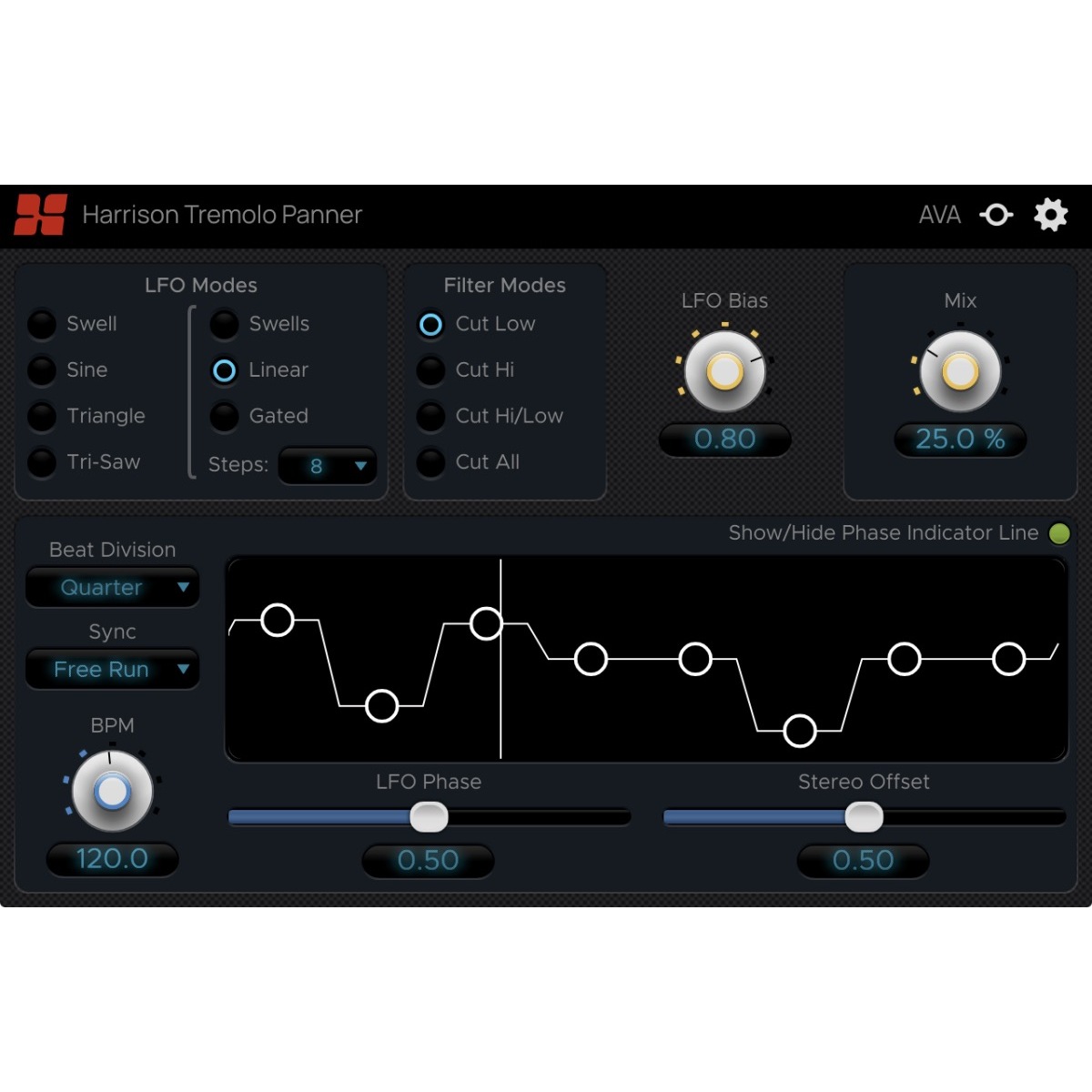Open the Beat Division Quarter dropdown
Image resolution: width=1092 pixels, height=1092 pixels.
[x=112, y=588]
